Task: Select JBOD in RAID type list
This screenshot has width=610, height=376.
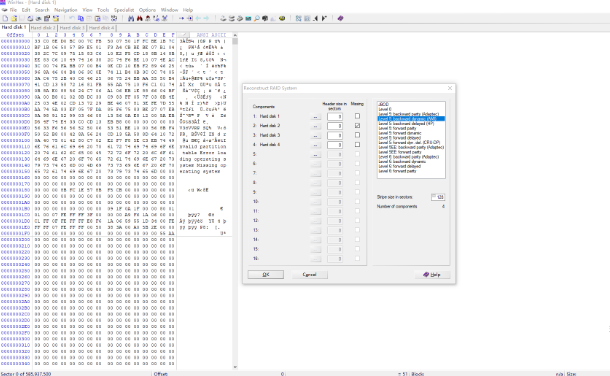Action: point(384,104)
